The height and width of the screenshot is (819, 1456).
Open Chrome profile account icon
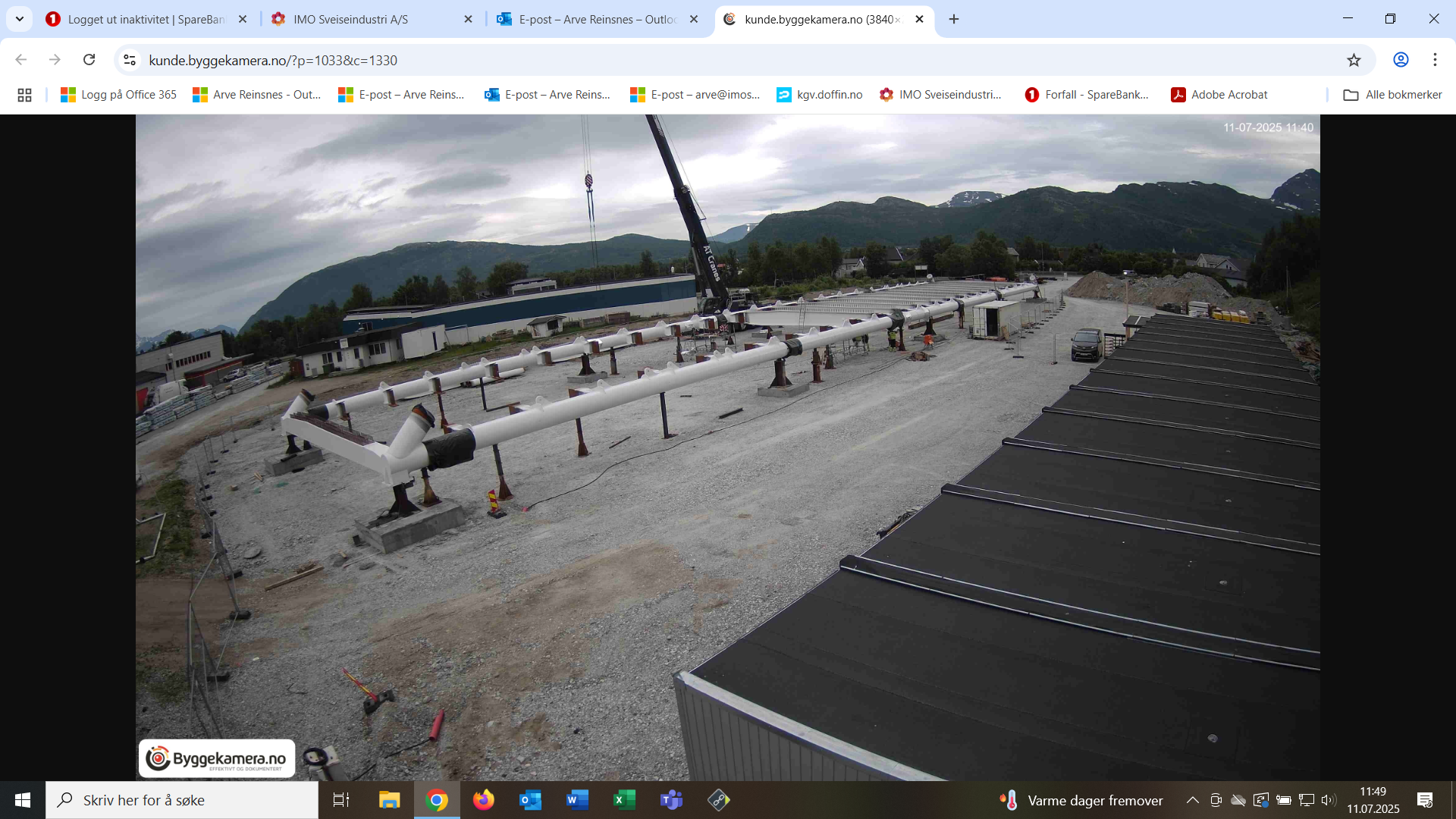[1401, 60]
